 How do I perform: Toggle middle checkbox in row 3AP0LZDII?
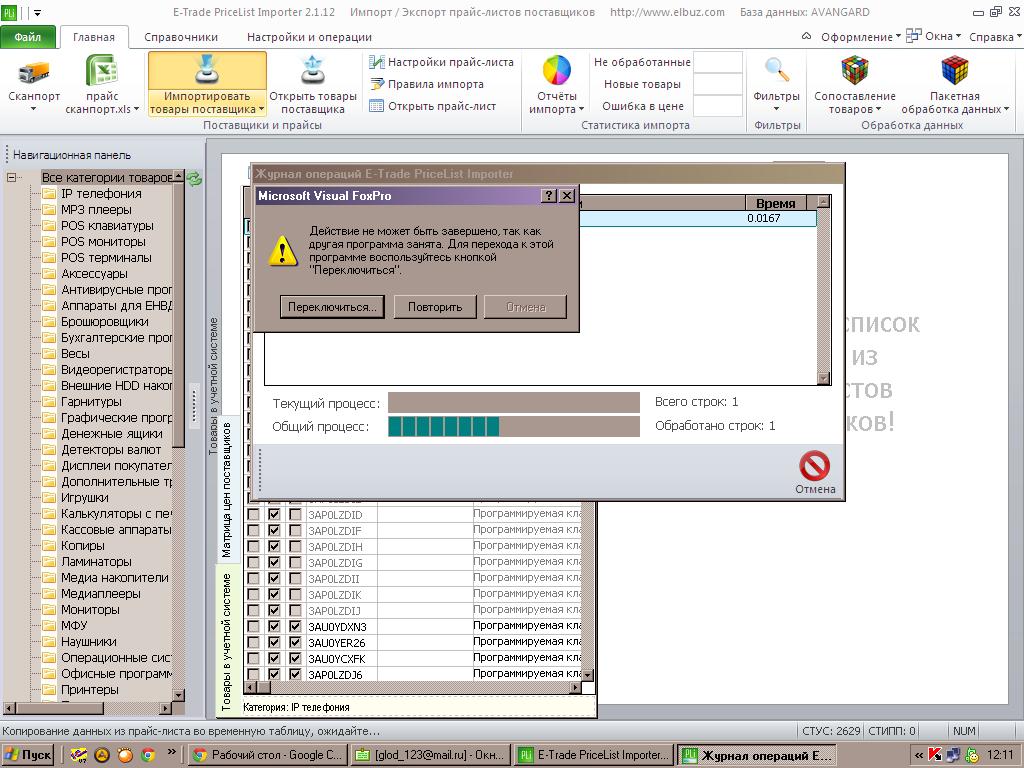(x=274, y=579)
